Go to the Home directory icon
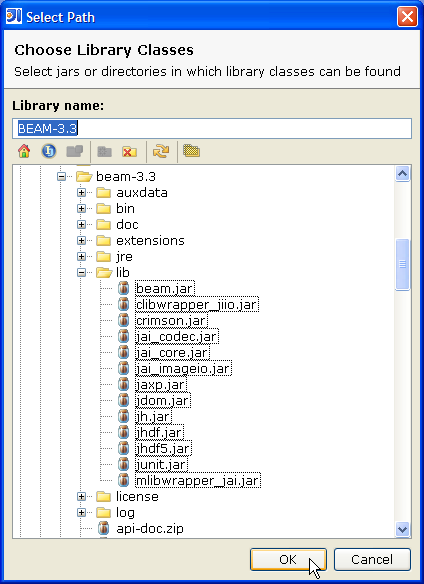The width and height of the screenshot is (424, 584). 24,151
